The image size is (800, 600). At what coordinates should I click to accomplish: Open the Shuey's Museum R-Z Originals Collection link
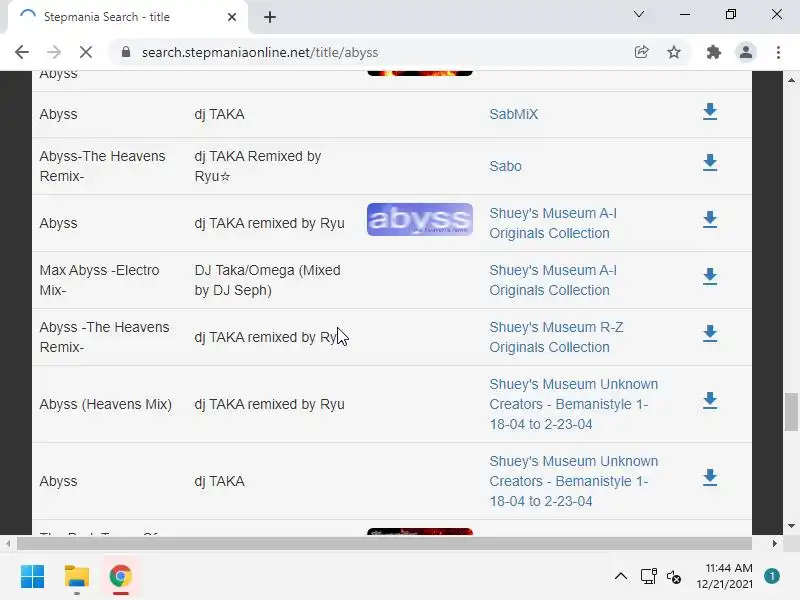556,337
